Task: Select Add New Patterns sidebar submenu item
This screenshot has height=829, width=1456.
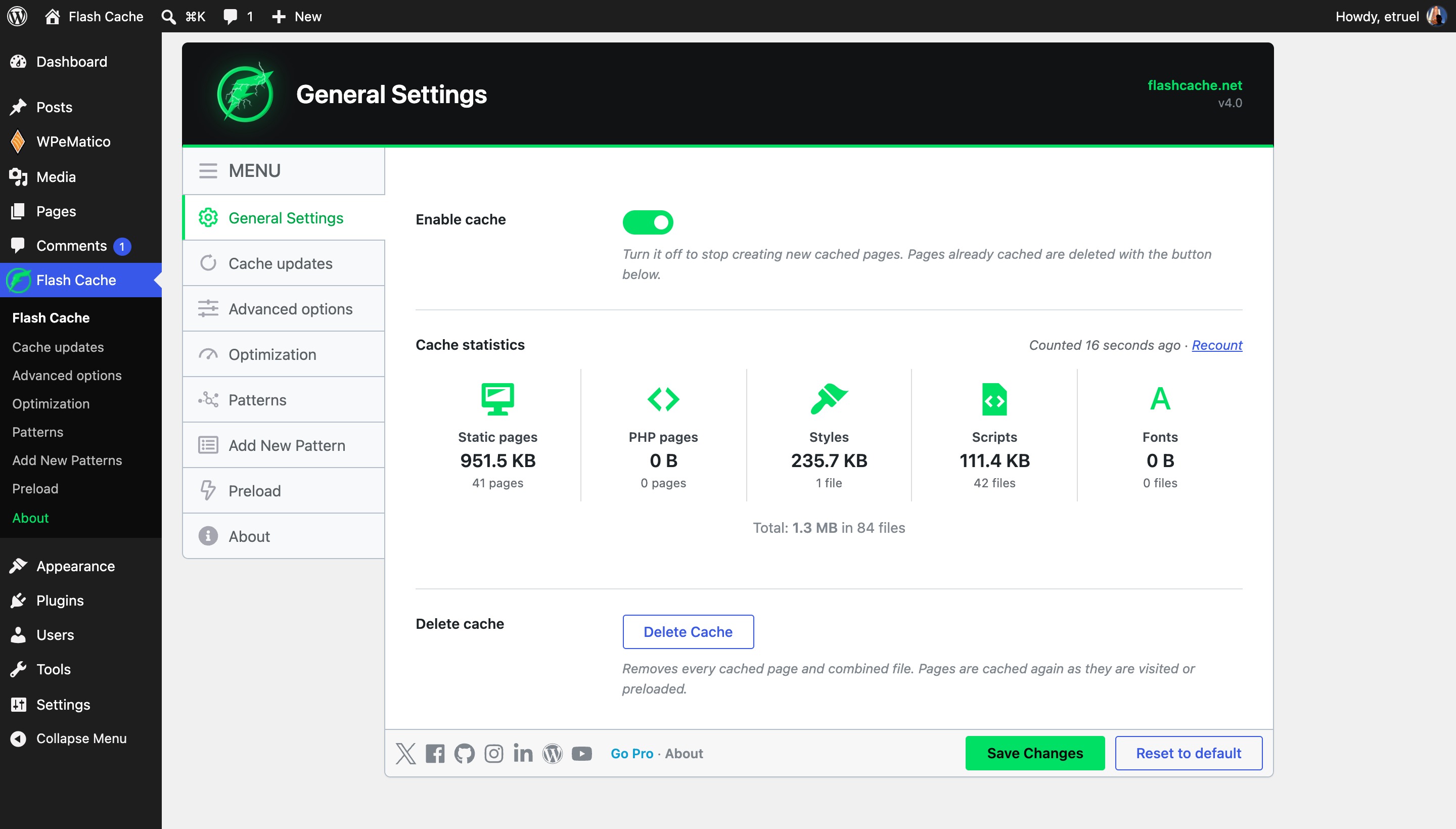Action: tap(67, 460)
